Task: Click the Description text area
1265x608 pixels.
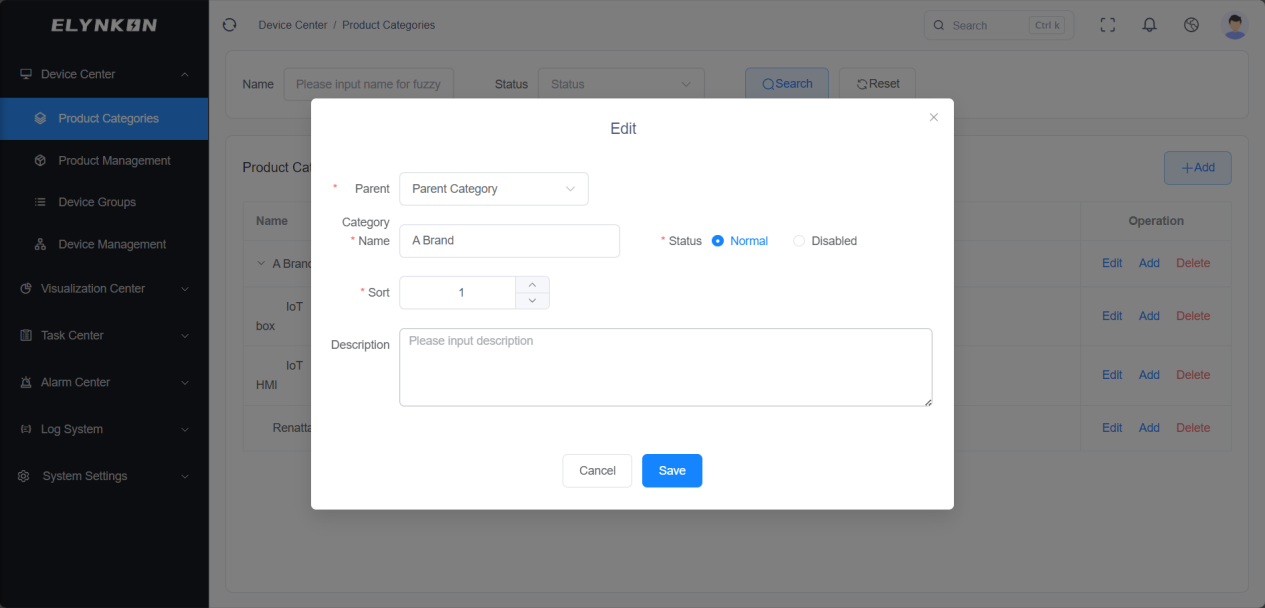Action: click(x=665, y=367)
